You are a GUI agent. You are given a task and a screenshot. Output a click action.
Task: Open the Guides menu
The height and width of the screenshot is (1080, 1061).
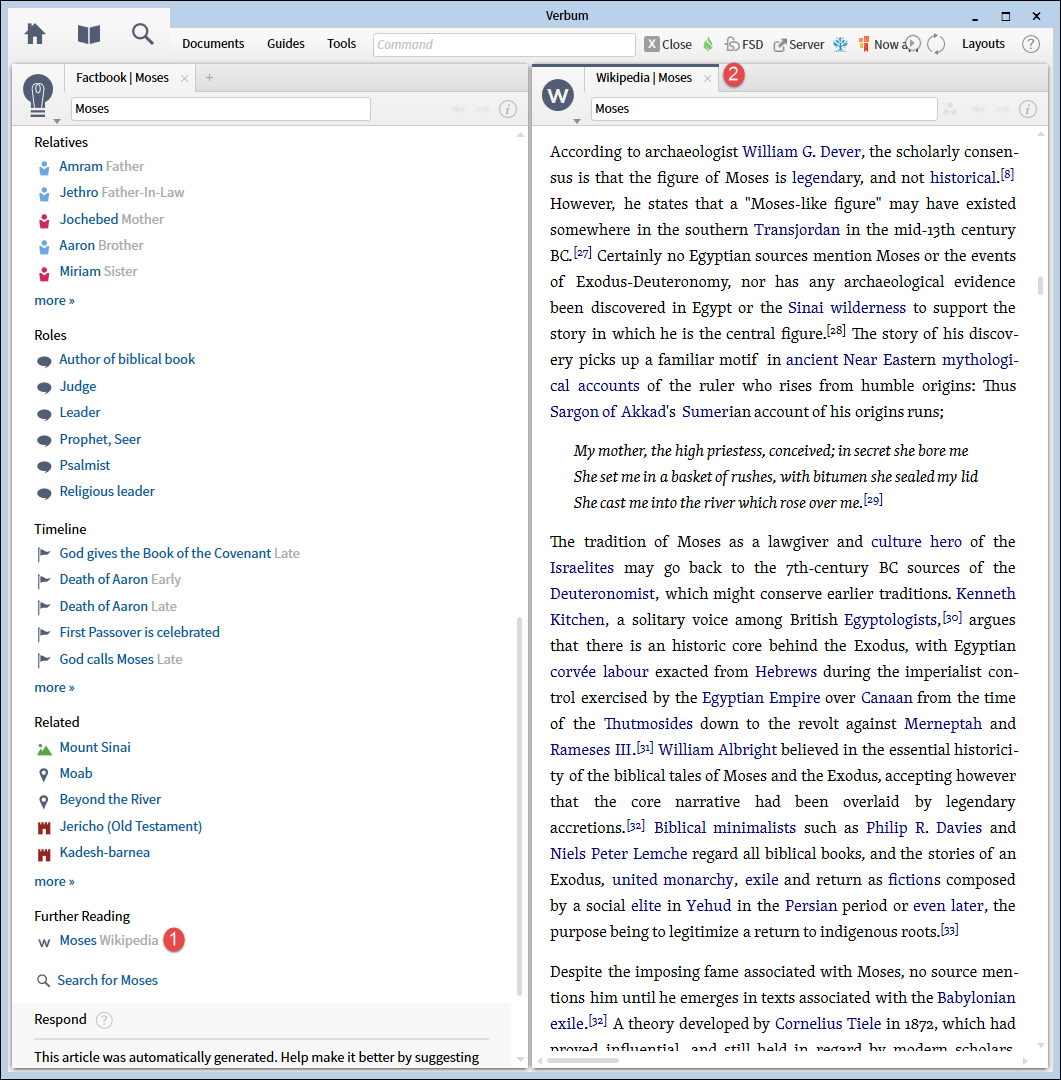286,43
